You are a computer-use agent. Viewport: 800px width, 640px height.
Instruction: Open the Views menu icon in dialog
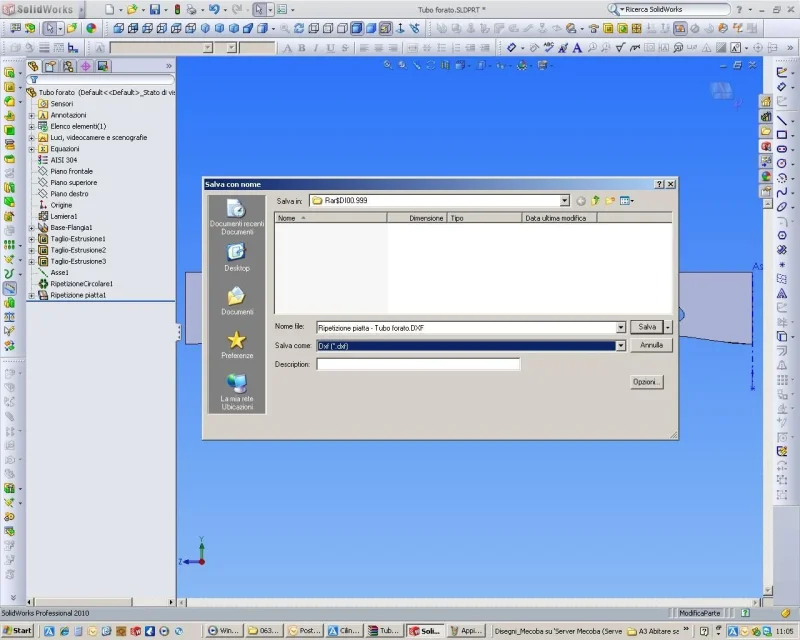627,201
